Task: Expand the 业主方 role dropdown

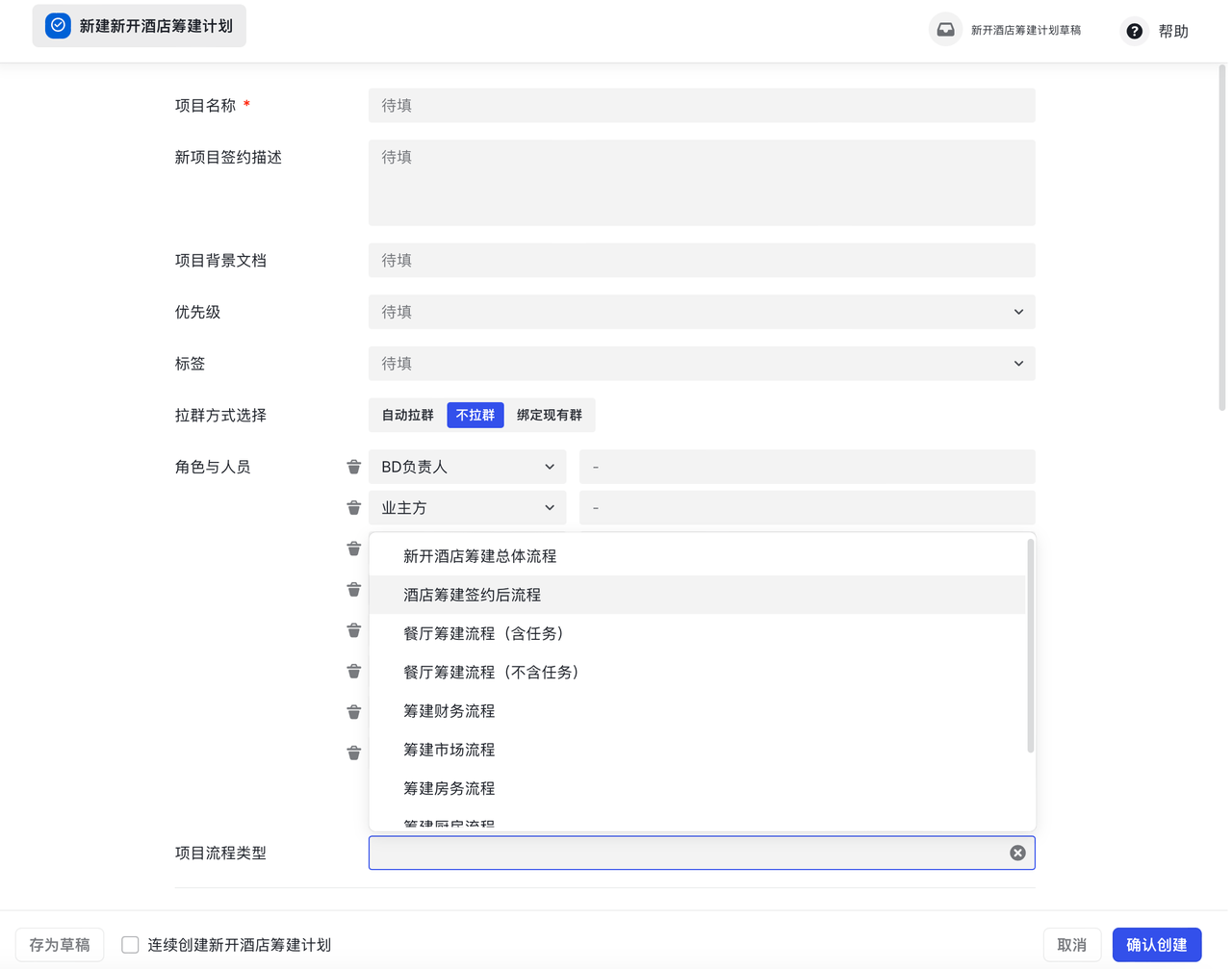Action: coord(468,507)
